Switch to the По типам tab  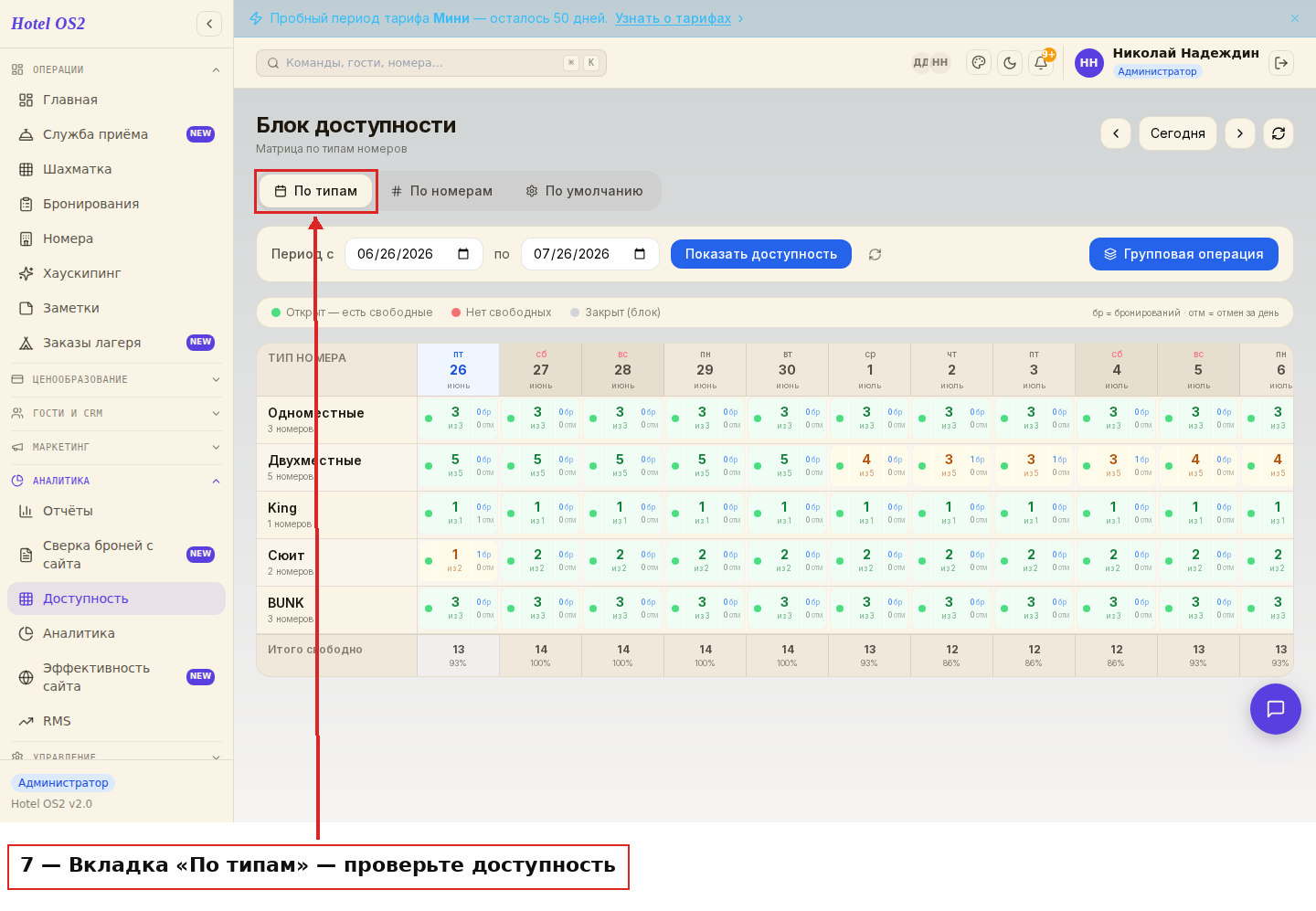(x=316, y=191)
